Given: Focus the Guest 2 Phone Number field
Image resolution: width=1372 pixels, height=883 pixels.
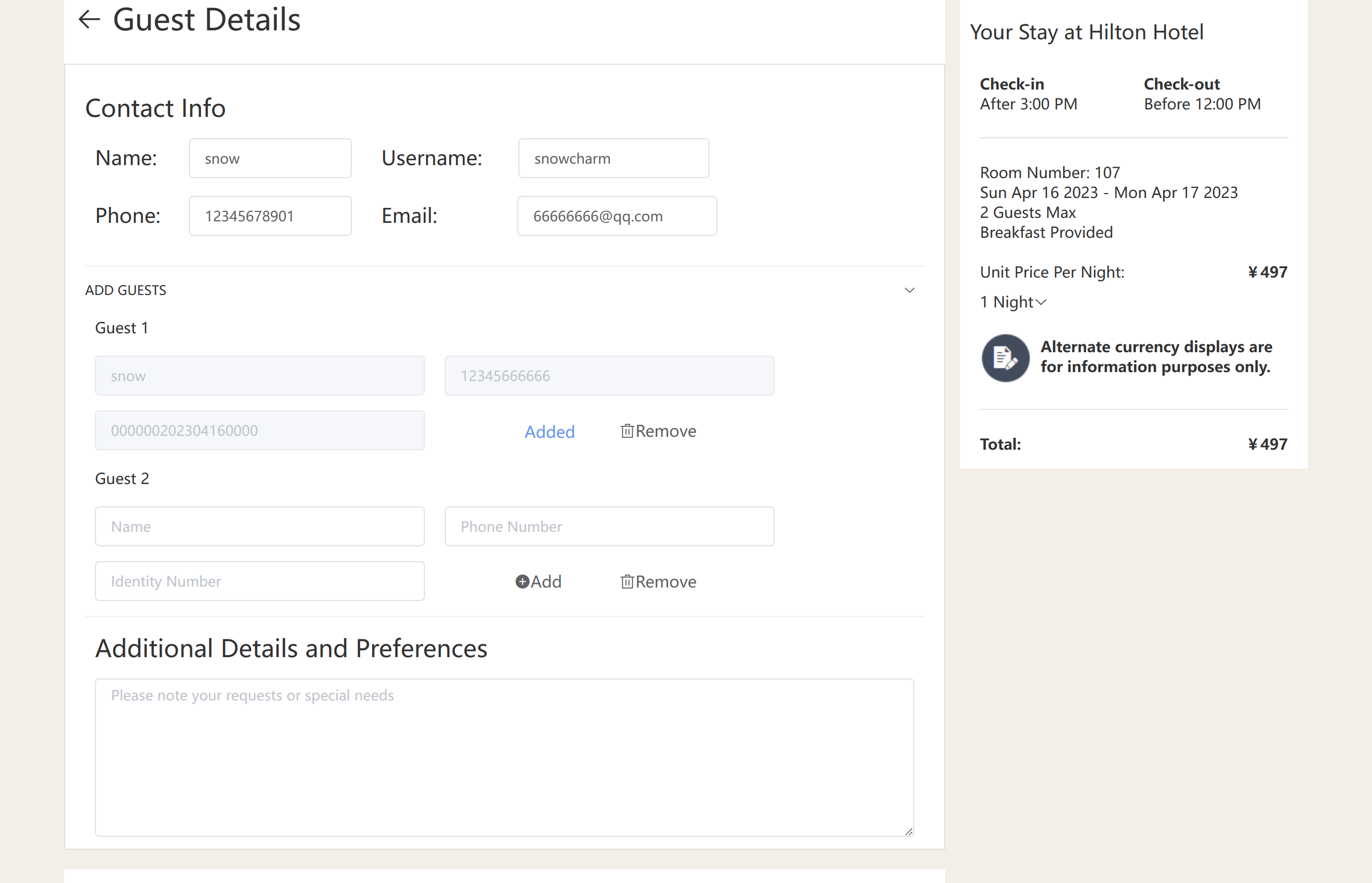Looking at the screenshot, I should click(x=609, y=526).
